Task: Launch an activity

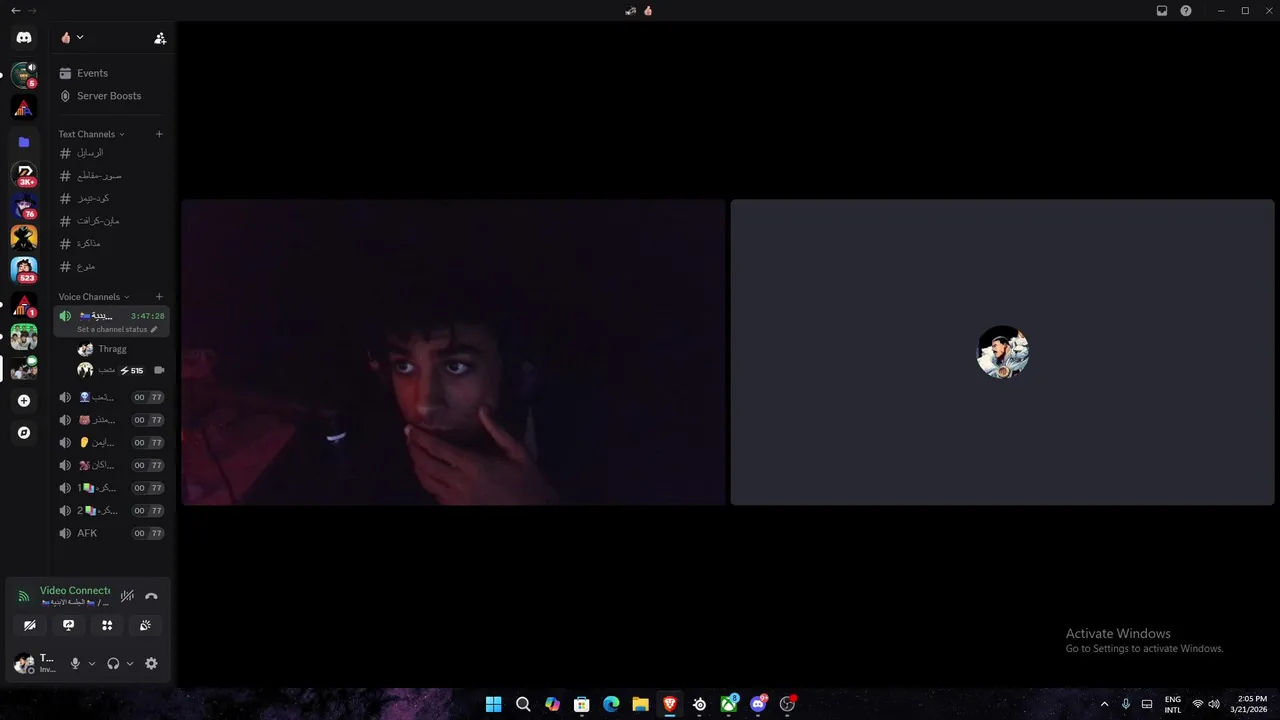Action: pyautogui.click(x=107, y=625)
